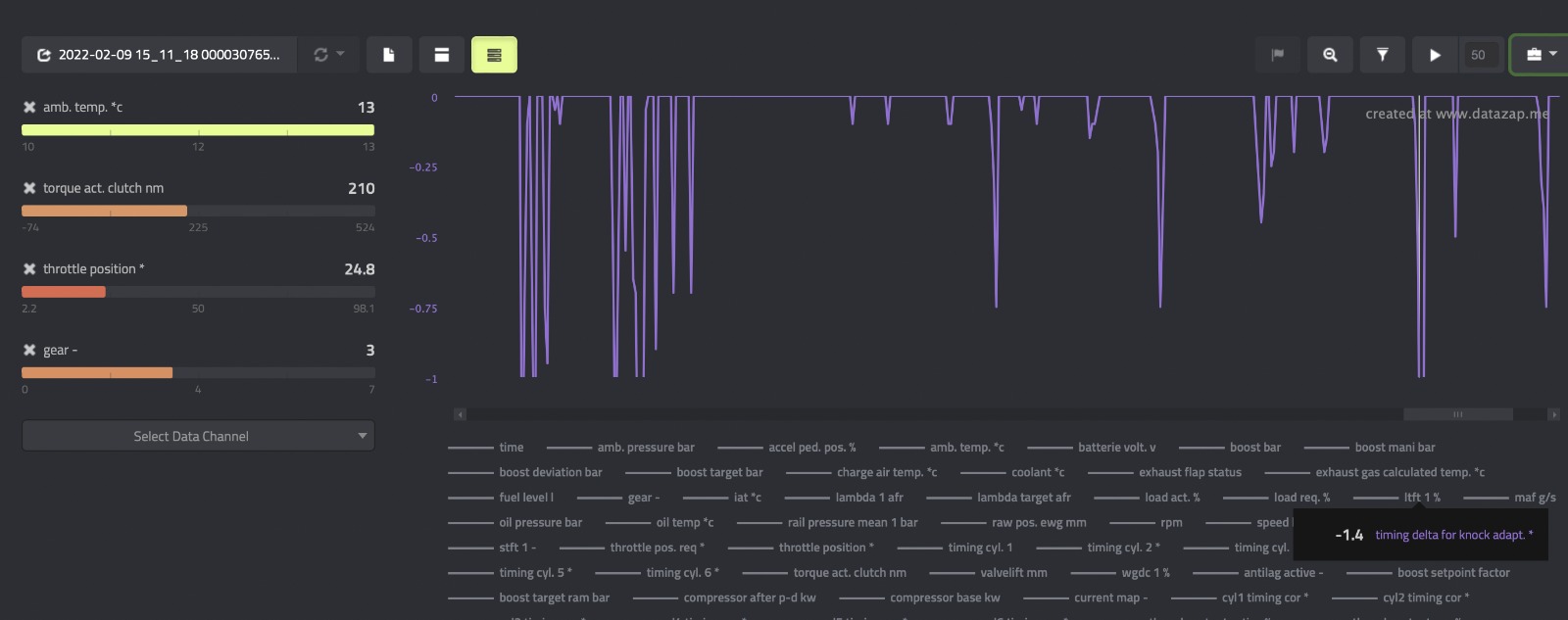Viewport: 1568px width, 620px height.
Task: Remove the throttle position channel with X
Action: tap(29, 269)
